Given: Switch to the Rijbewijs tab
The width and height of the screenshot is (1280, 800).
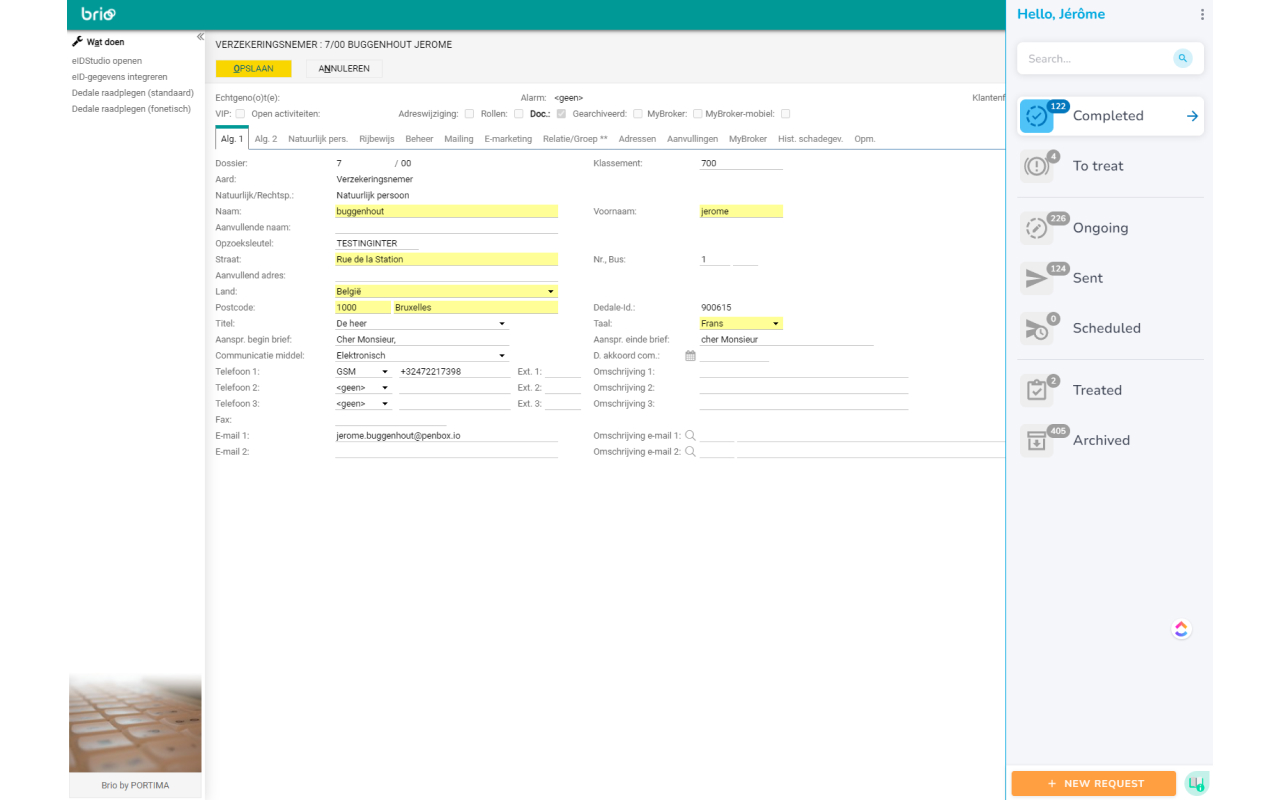Looking at the screenshot, I should [x=376, y=139].
